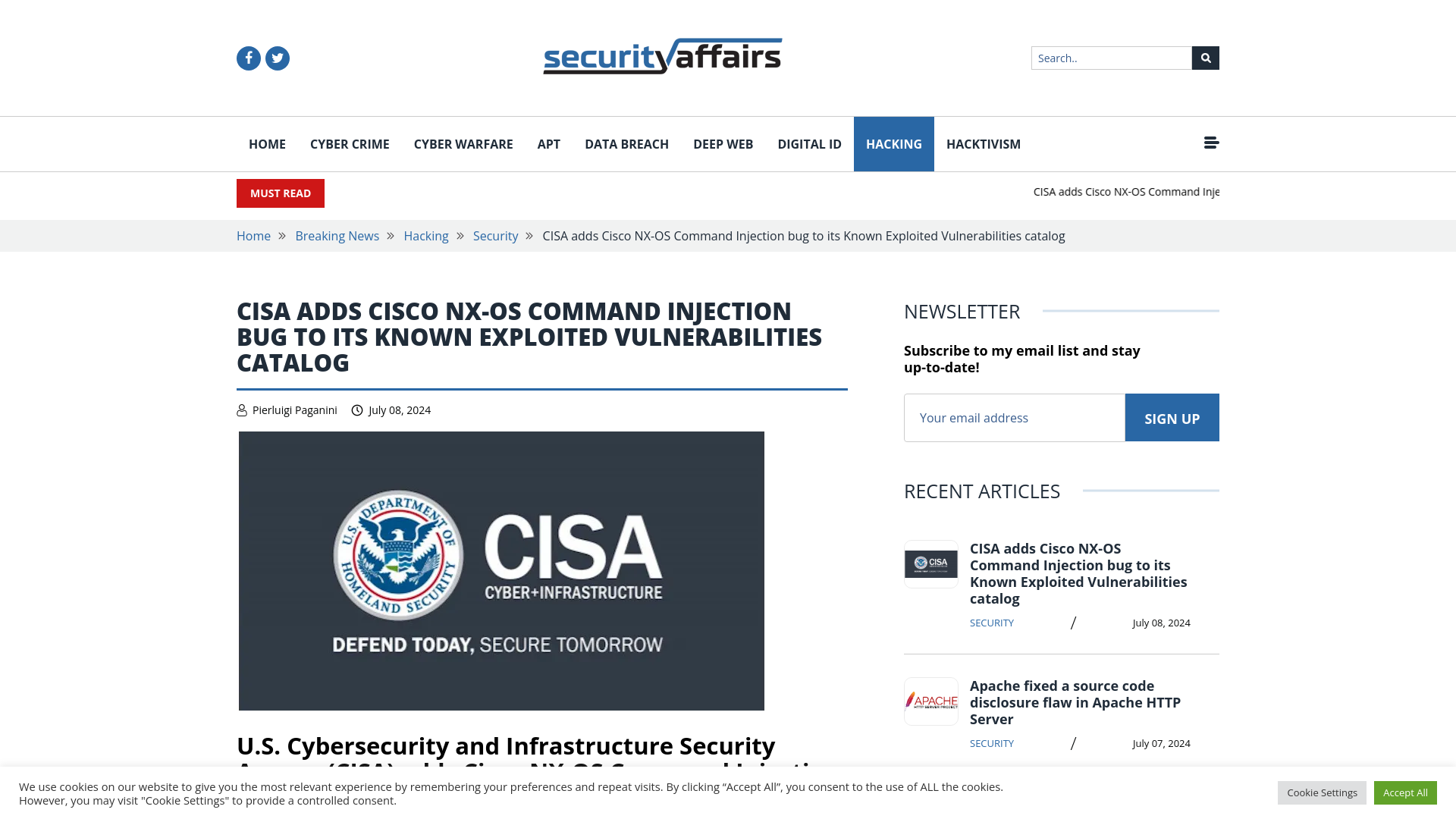Click the Security Affairs home logo
The image size is (1456, 819).
click(662, 57)
